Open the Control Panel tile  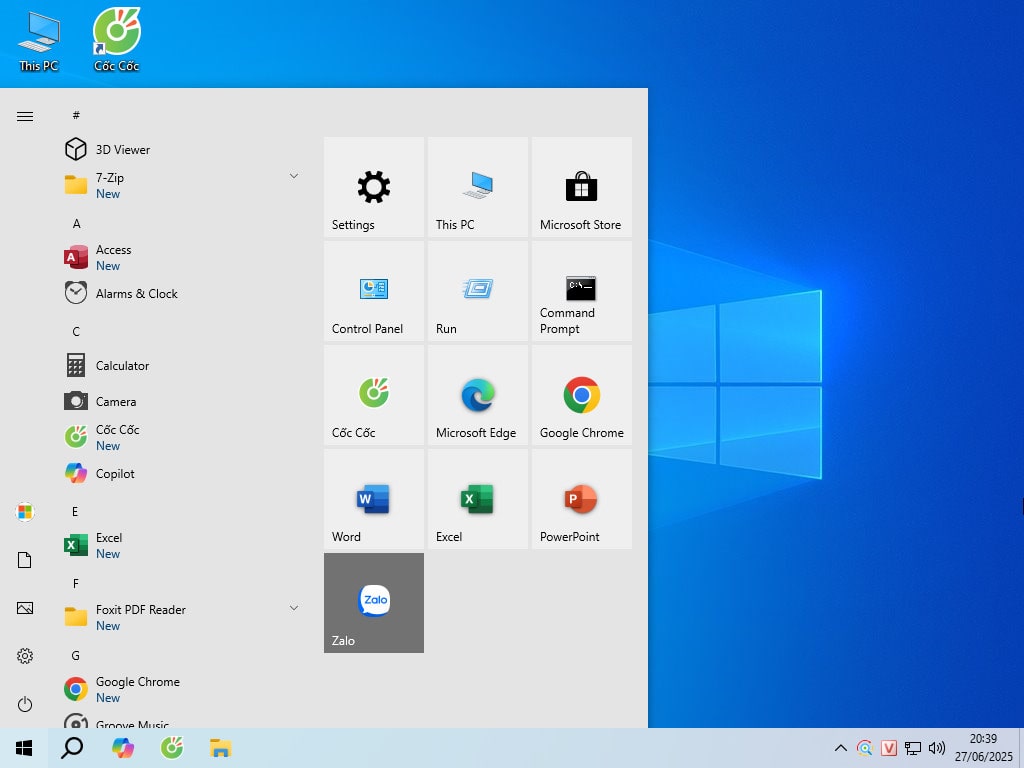tap(373, 291)
